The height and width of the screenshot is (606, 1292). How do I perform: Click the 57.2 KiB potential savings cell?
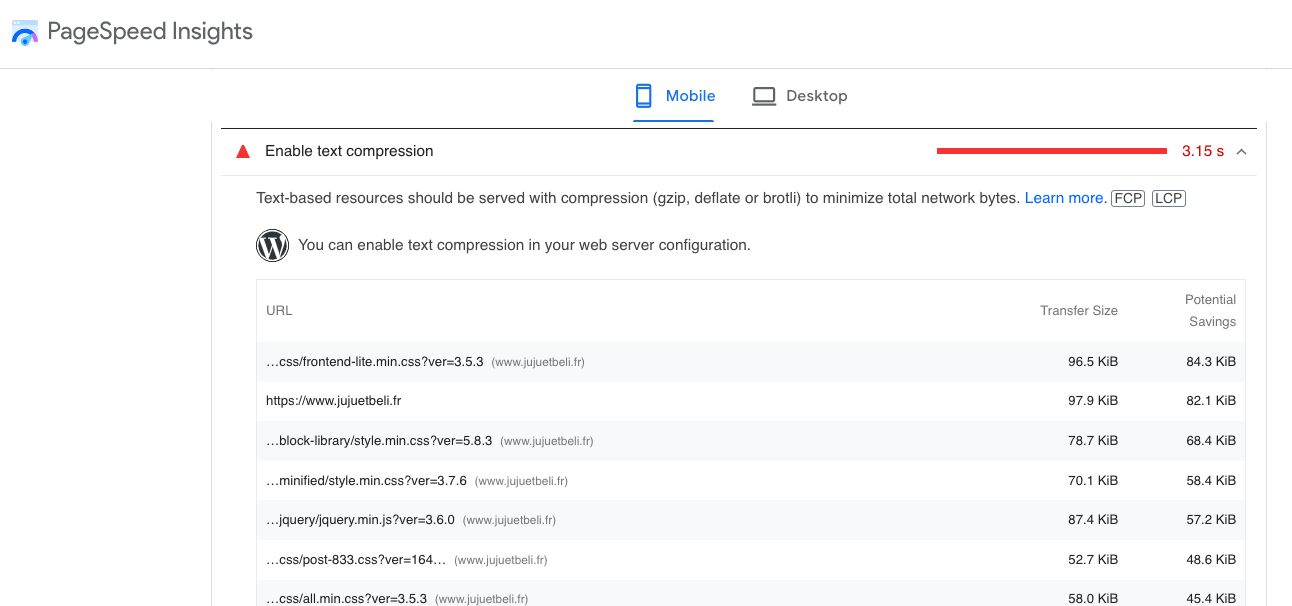pyautogui.click(x=1211, y=520)
